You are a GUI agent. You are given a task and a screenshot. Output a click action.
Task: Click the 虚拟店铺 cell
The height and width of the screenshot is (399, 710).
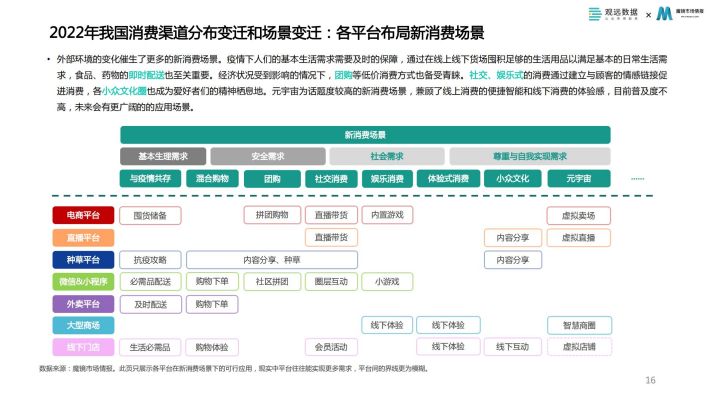tap(579, 347)
